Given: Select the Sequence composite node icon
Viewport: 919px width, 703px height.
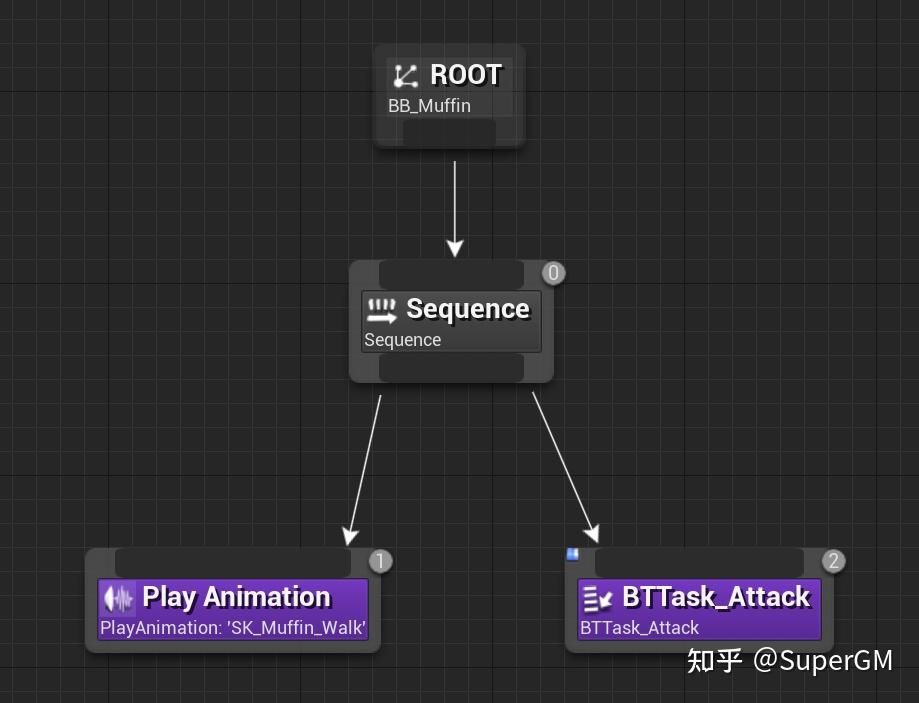Looking at the screenshot, I should click(384, 310).
